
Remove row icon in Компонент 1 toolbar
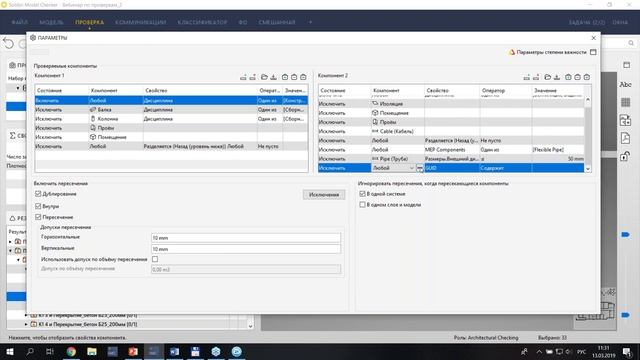coord(253,77)
